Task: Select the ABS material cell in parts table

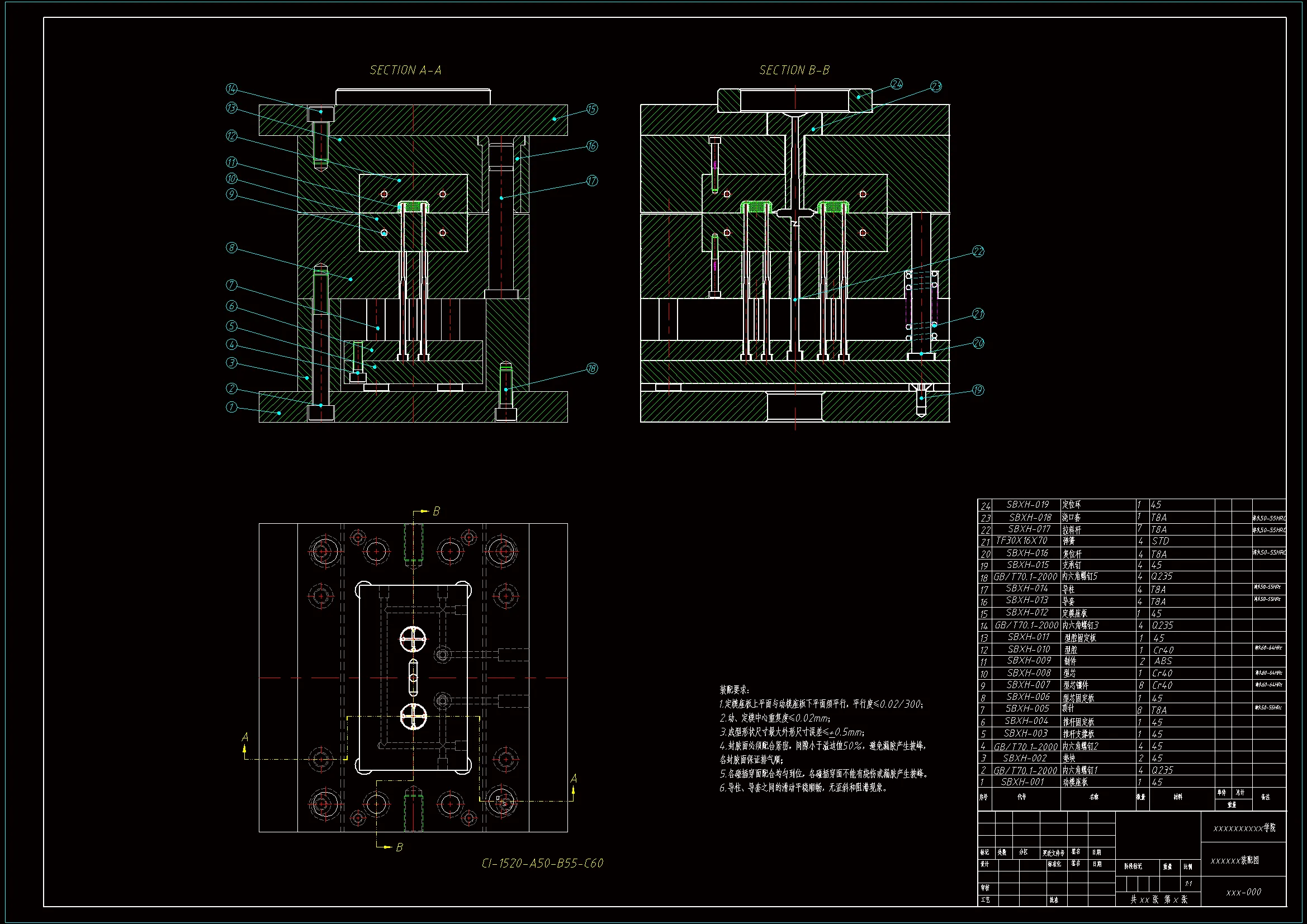Action: 1162,661
